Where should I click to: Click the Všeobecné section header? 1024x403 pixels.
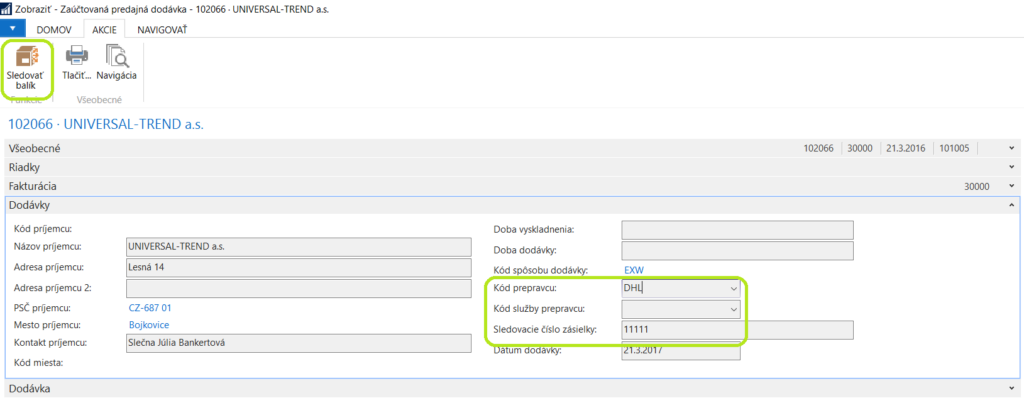click(512, 148)
